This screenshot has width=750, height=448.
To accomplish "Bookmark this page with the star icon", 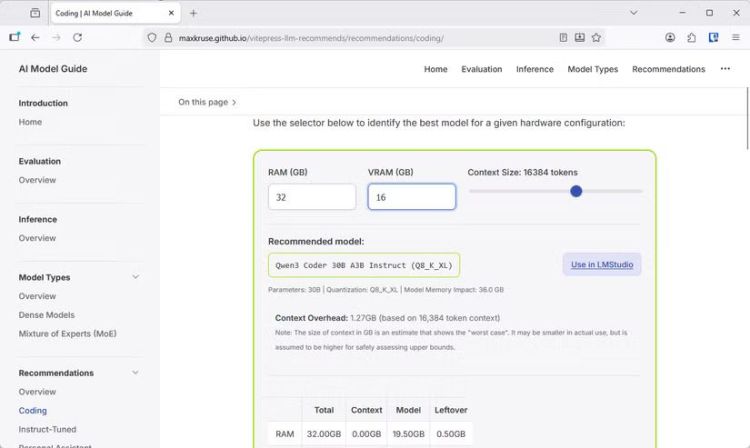I will [596, 37].
